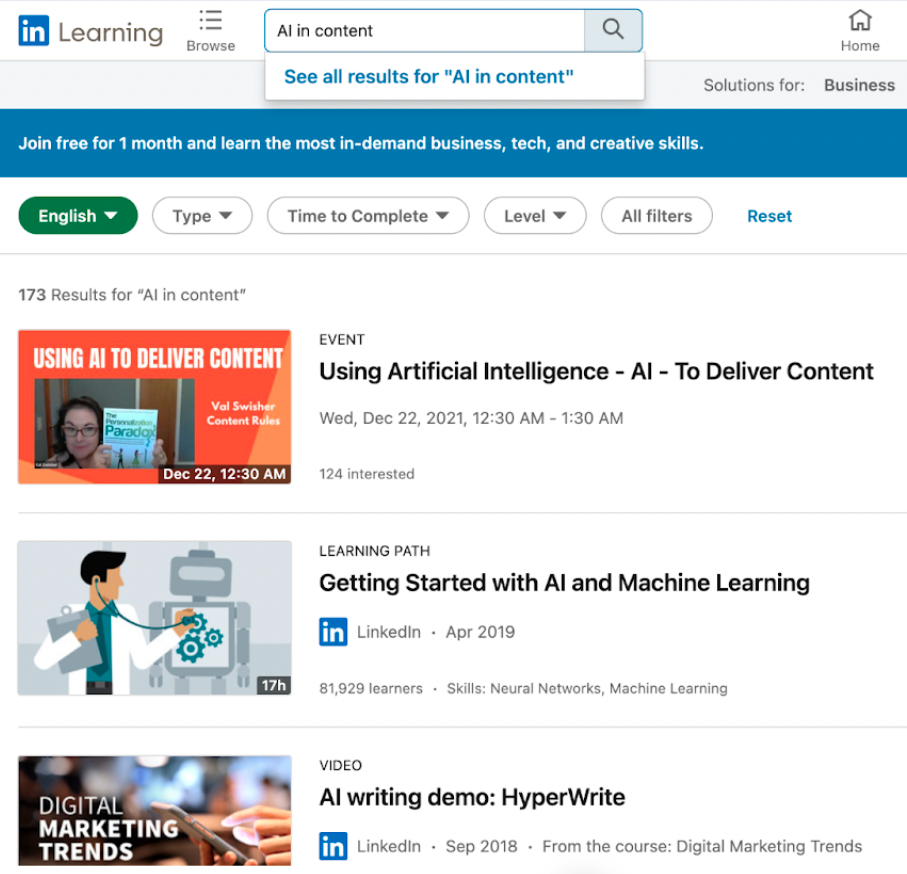Go to Home via house icon
The image size is (907, 874).
click(x=860, y=31)
